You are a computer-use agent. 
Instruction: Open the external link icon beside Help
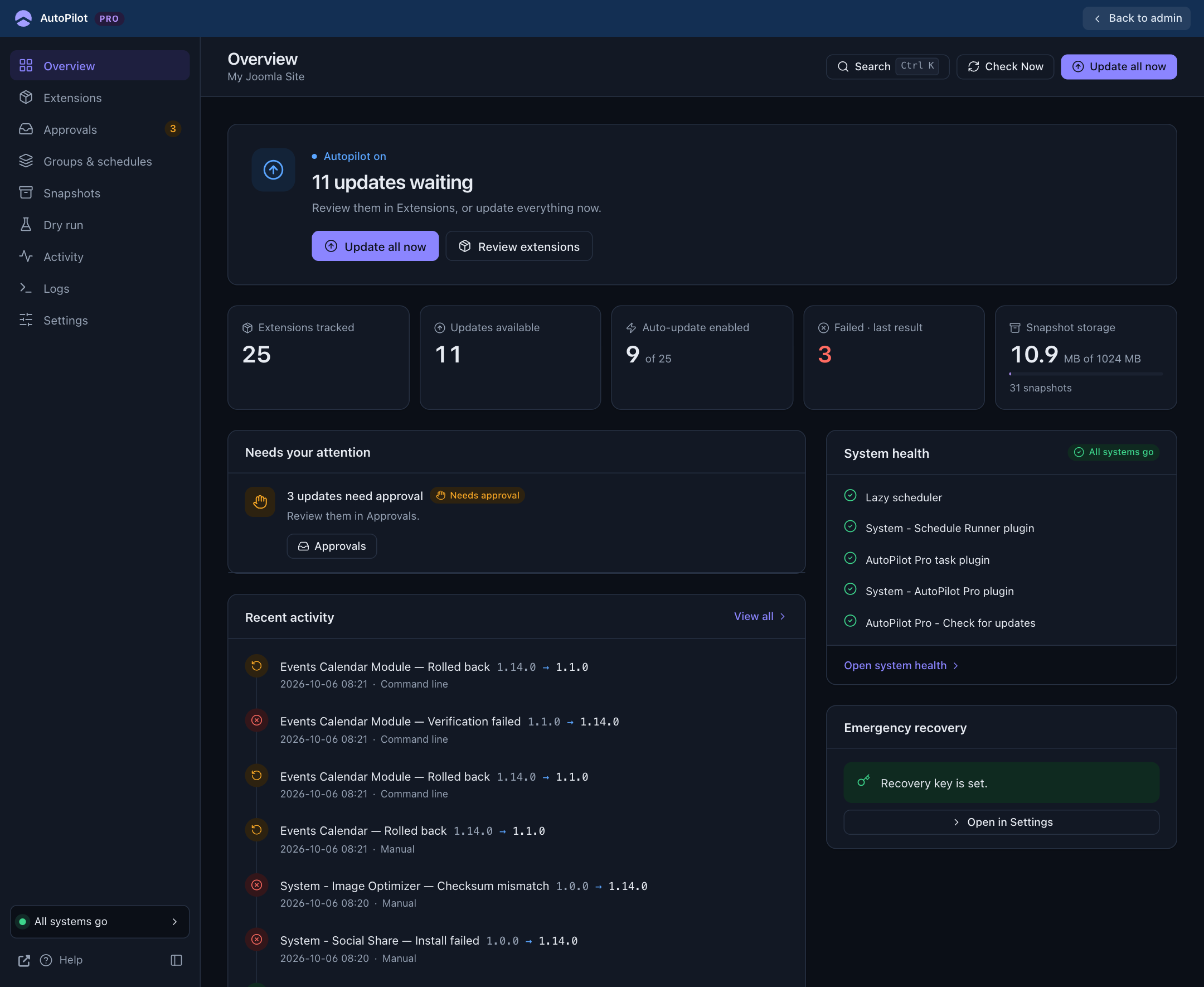24,960
